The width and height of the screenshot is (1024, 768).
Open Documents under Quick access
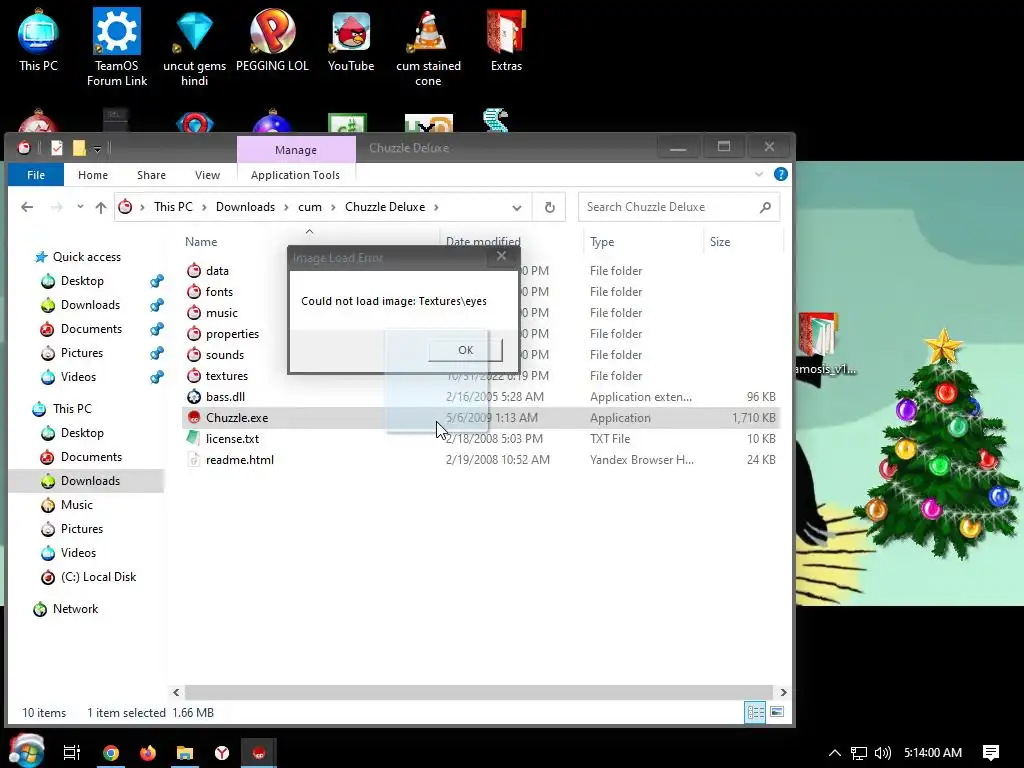(91, 328)
